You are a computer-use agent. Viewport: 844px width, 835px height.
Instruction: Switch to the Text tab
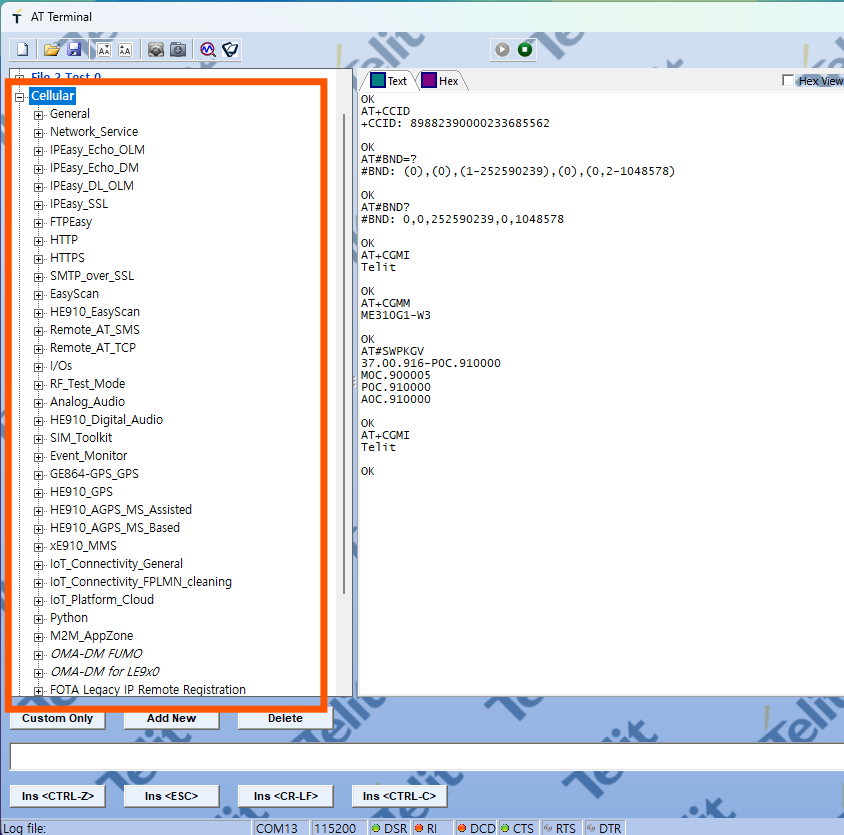click(x=389, y=81)
